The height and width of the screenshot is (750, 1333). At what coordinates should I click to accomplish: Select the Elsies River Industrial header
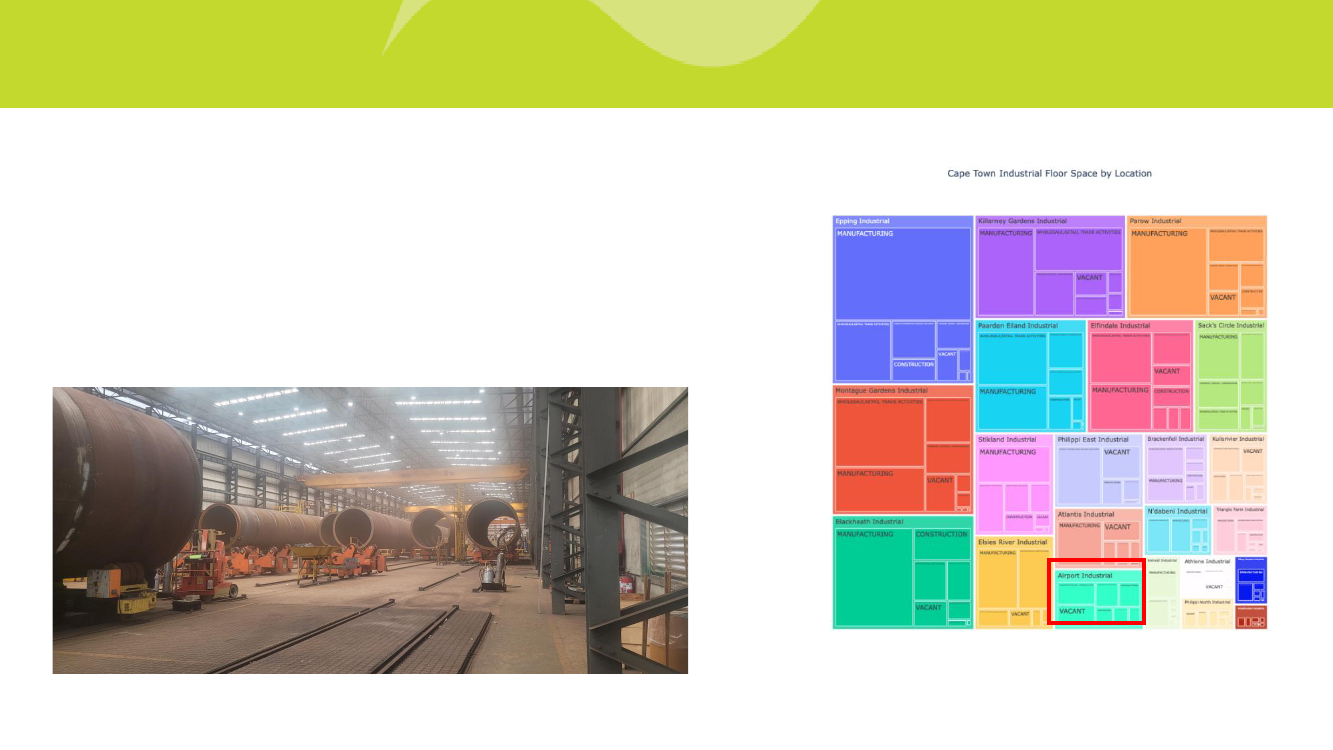pos(1014,542)
